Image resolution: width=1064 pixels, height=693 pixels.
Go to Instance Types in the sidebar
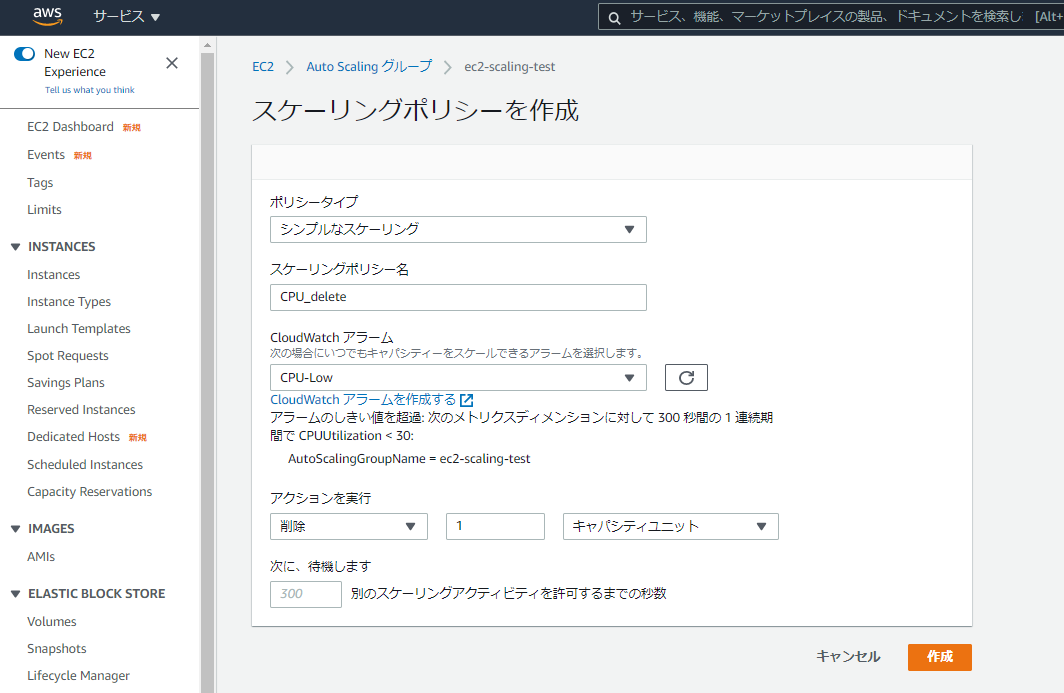coord(69,301)
